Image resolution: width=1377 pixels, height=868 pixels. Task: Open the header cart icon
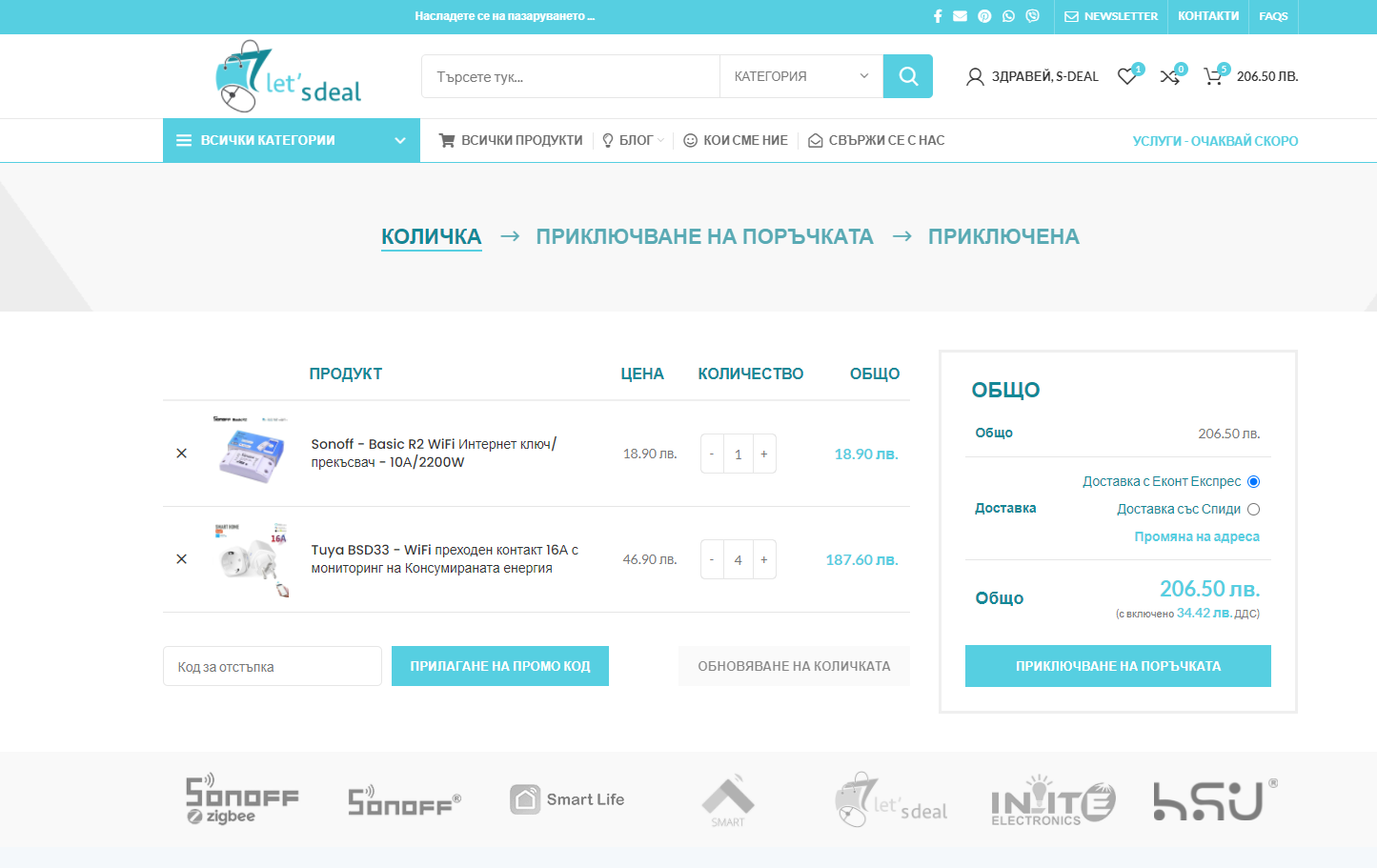tap(1213, 76)
